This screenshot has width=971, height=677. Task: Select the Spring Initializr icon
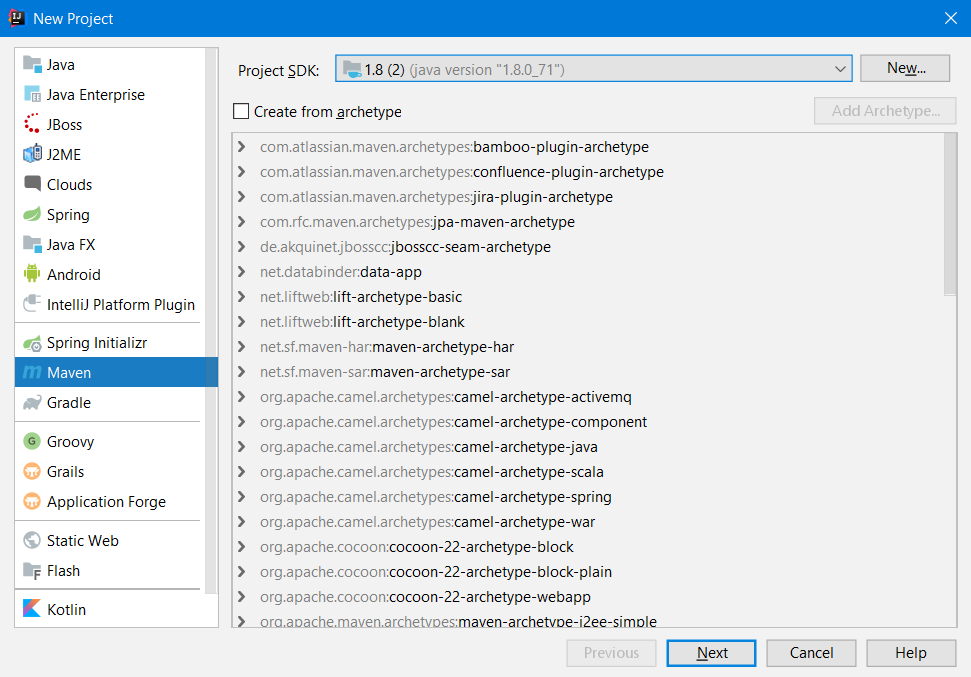coord(31,343)
